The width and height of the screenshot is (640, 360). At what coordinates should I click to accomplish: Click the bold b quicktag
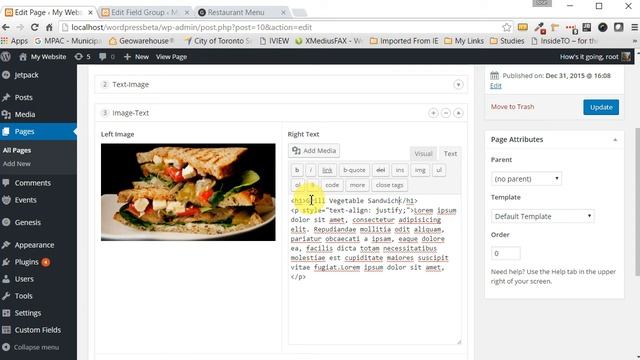point(297,170)
